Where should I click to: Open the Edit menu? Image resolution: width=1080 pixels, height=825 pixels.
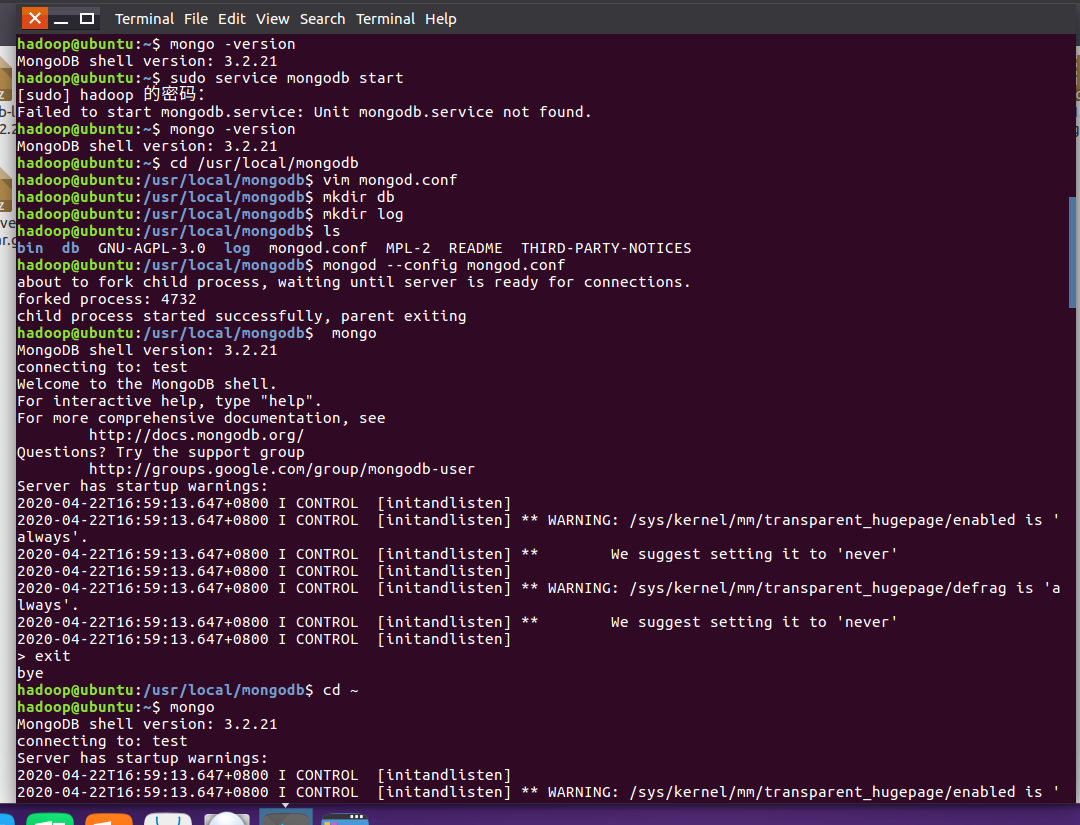coord(231,19)
